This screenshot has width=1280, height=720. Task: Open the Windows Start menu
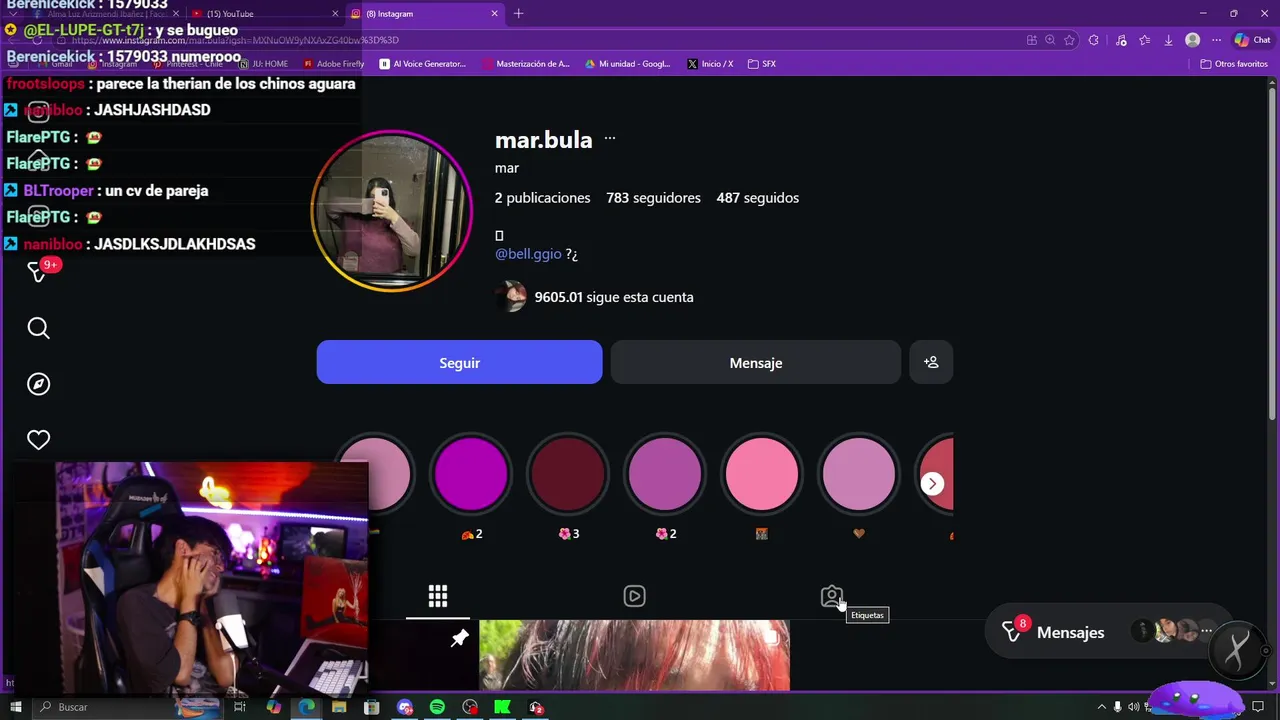(x=16, y=707)
